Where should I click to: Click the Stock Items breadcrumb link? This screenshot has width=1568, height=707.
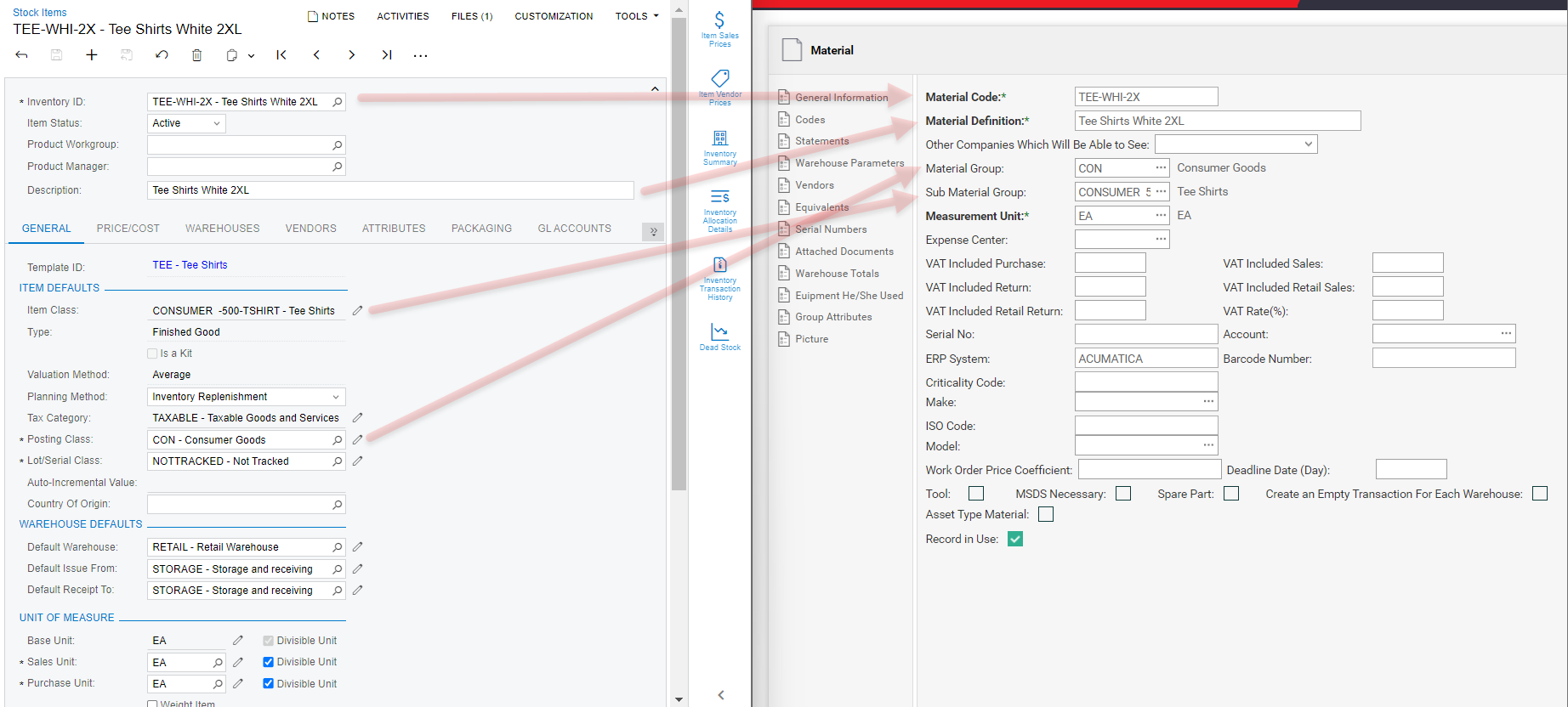point(39,13)
